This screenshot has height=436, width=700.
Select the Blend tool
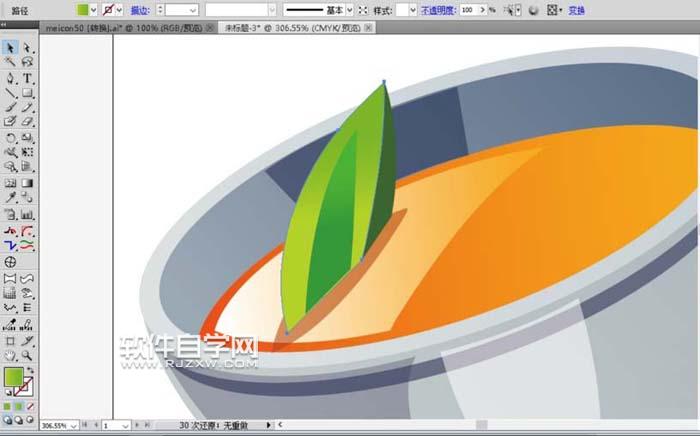pyautogui.click(x=27, y=197)
